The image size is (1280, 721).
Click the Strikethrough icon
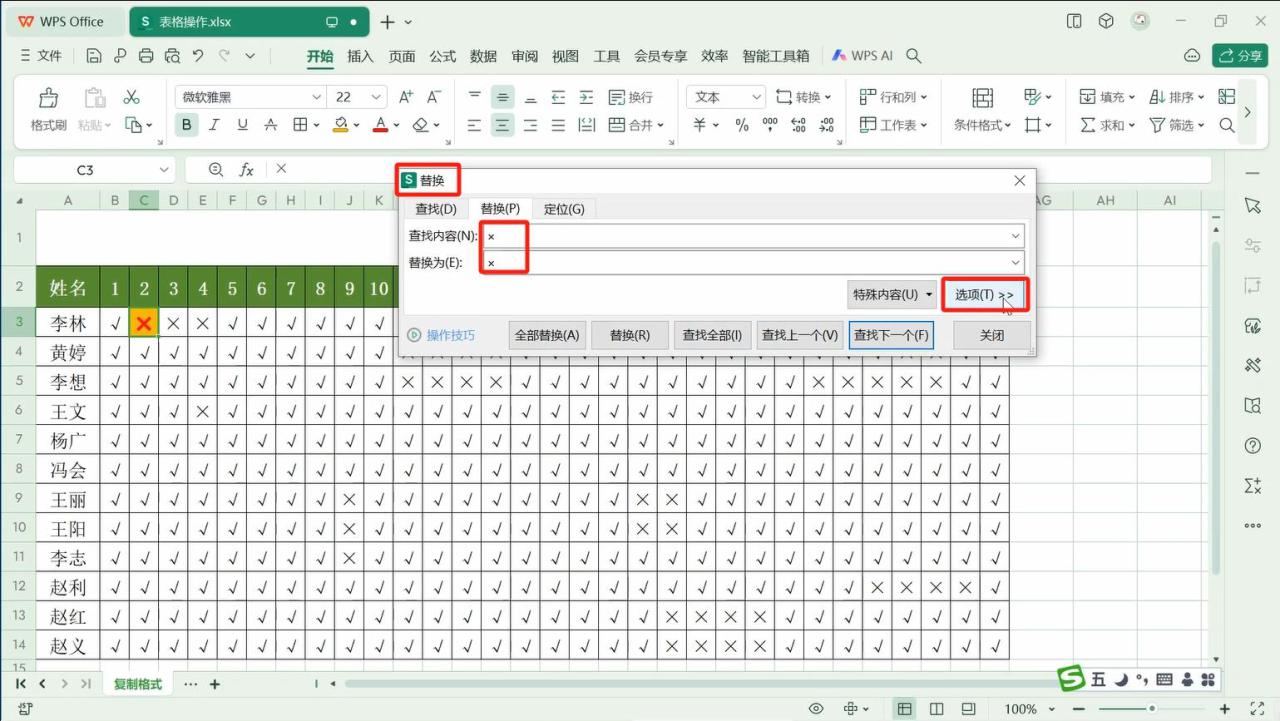click(x=270, y=125)
